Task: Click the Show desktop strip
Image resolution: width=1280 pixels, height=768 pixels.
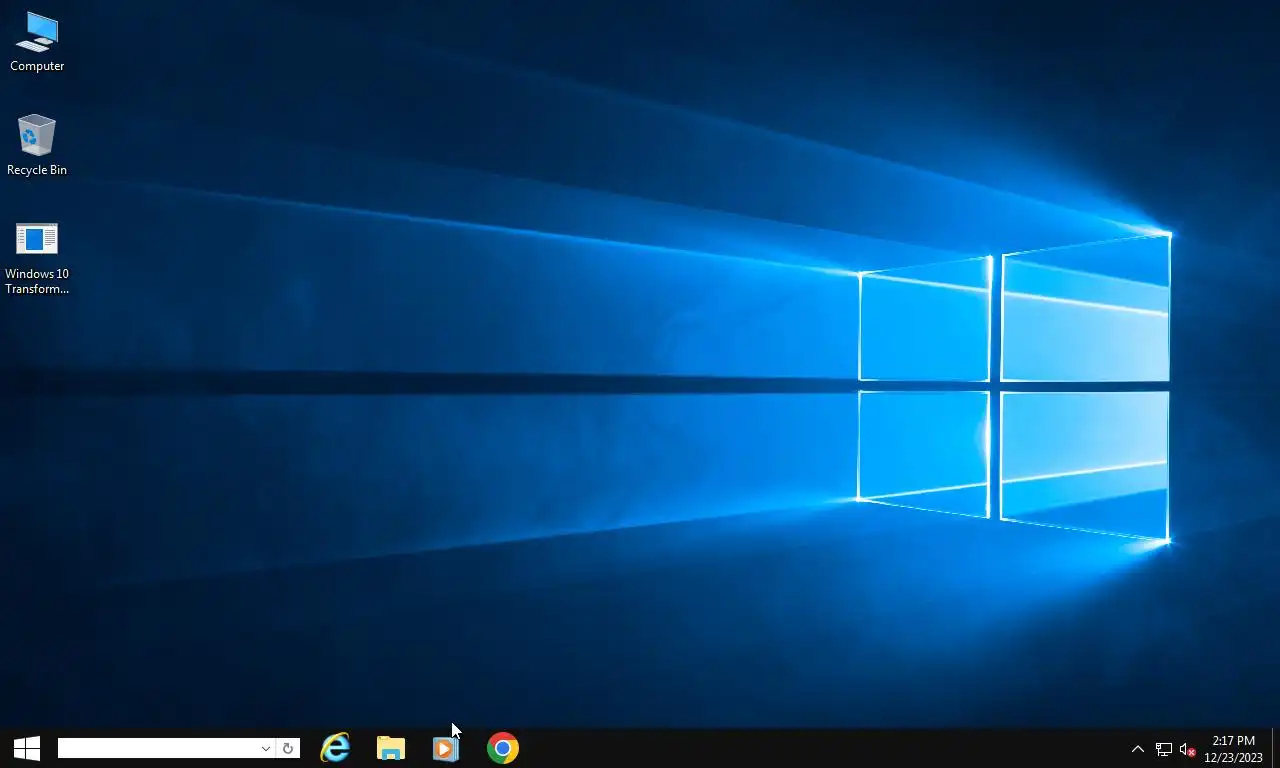Action: (x=1276, y=748)
